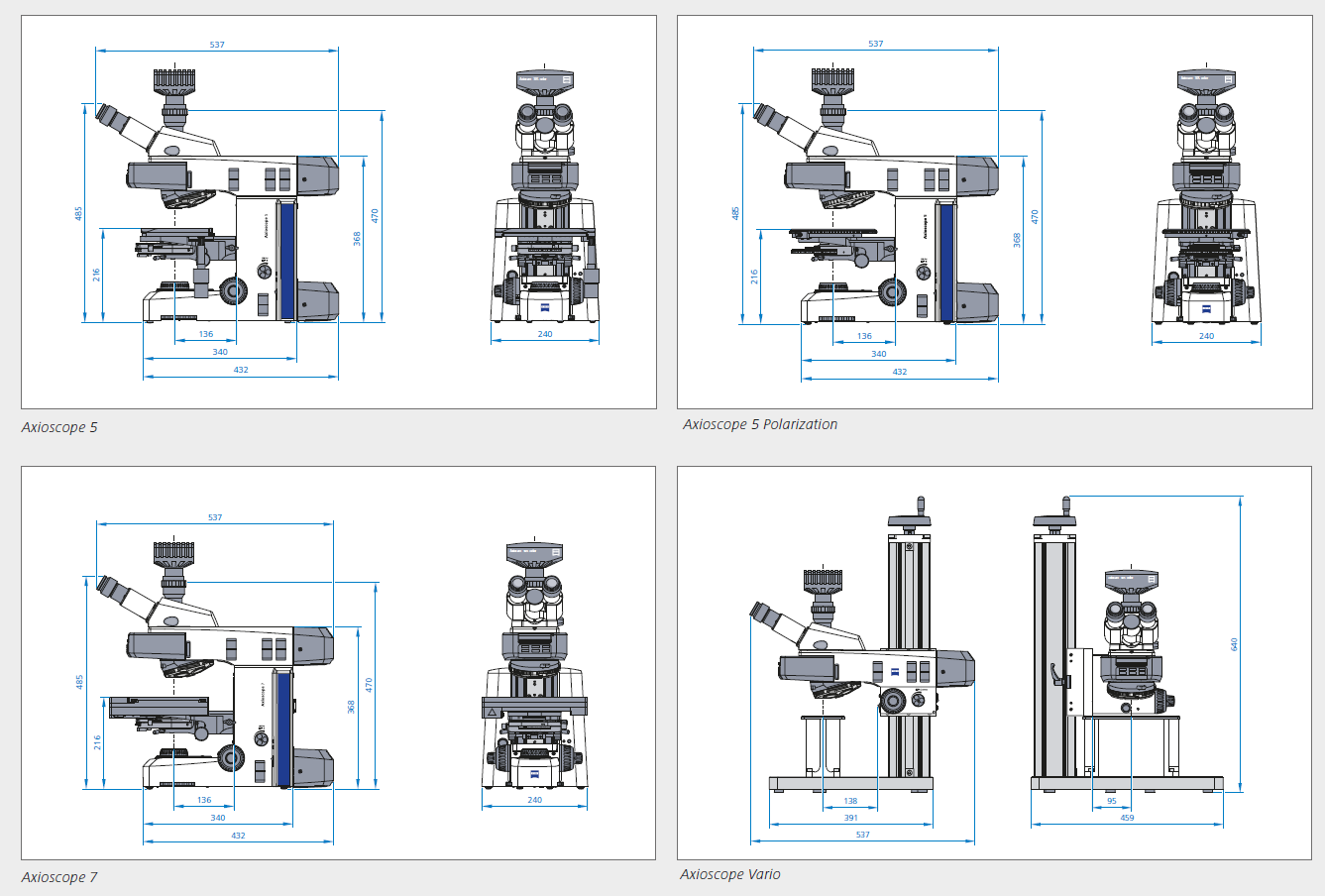
Task: Click the 640 height dimension in the Vario drawing
Action: pos(1234,644)
